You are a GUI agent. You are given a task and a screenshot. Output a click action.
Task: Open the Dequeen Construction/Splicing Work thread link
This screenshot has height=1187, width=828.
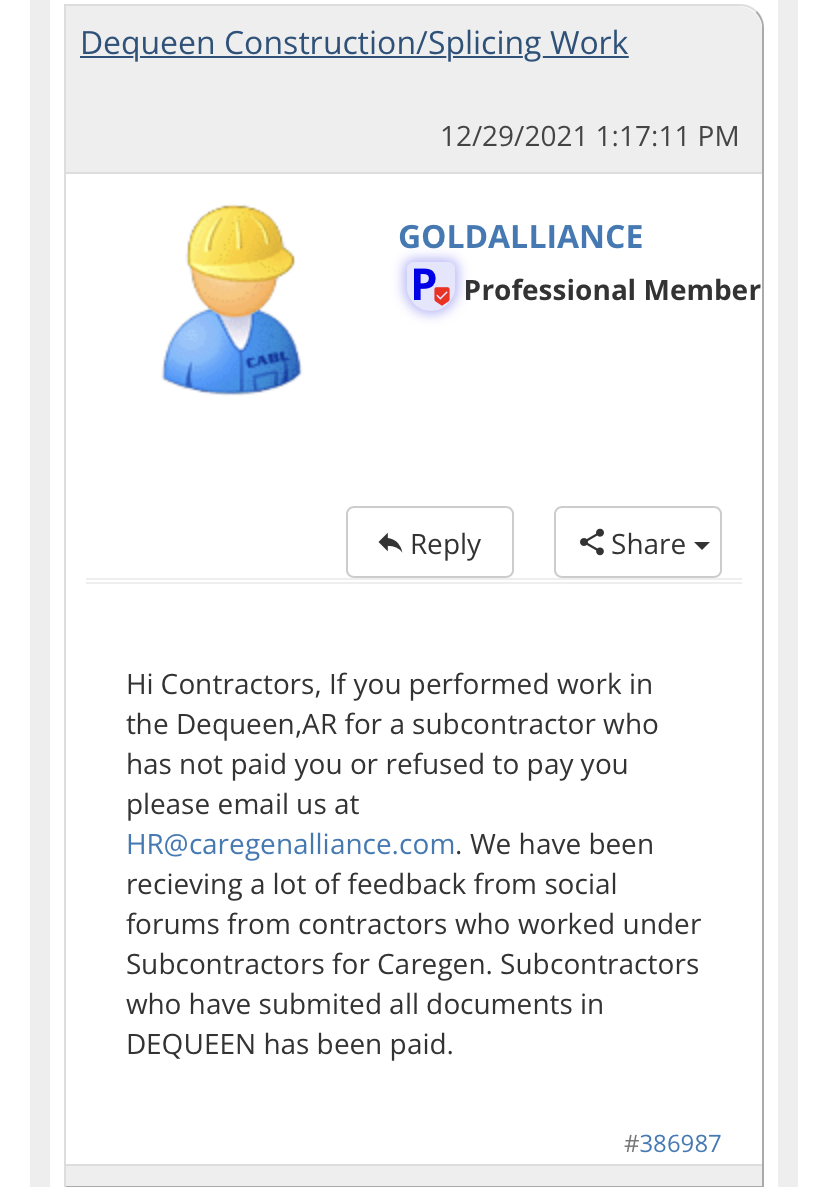click(354, 43)
